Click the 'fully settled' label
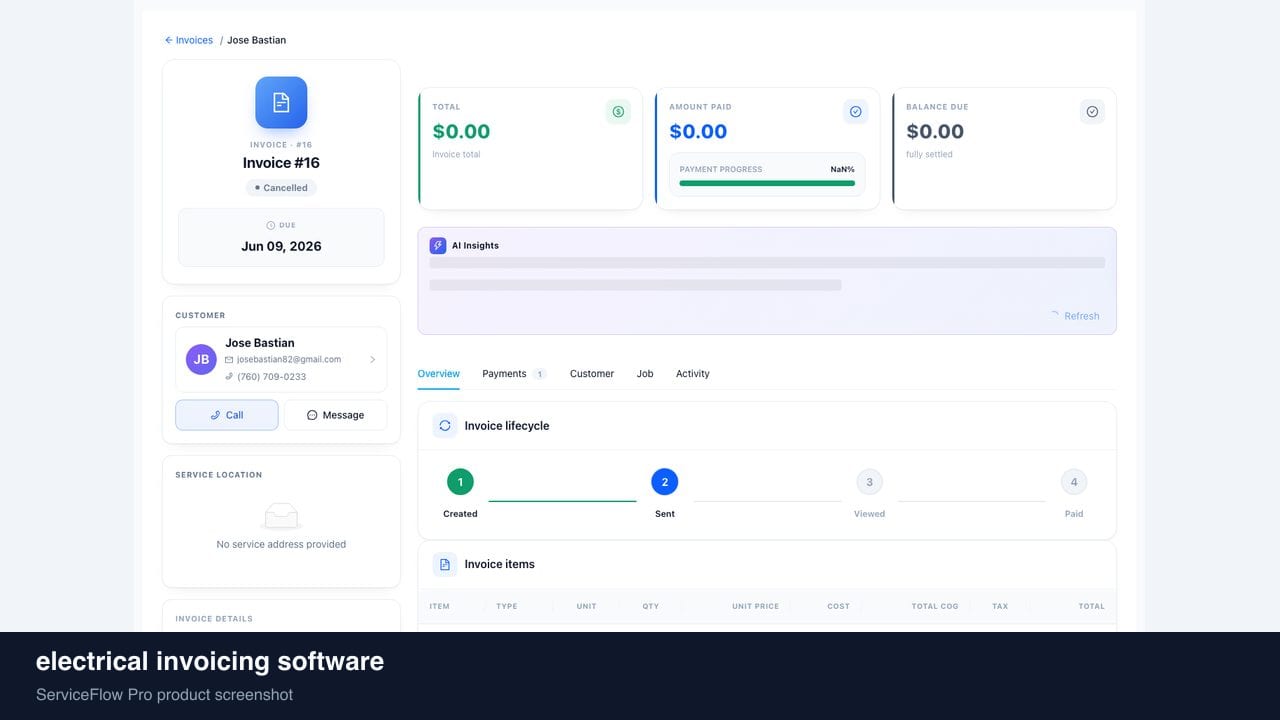The image size is (1280, 720). point(929,155)
